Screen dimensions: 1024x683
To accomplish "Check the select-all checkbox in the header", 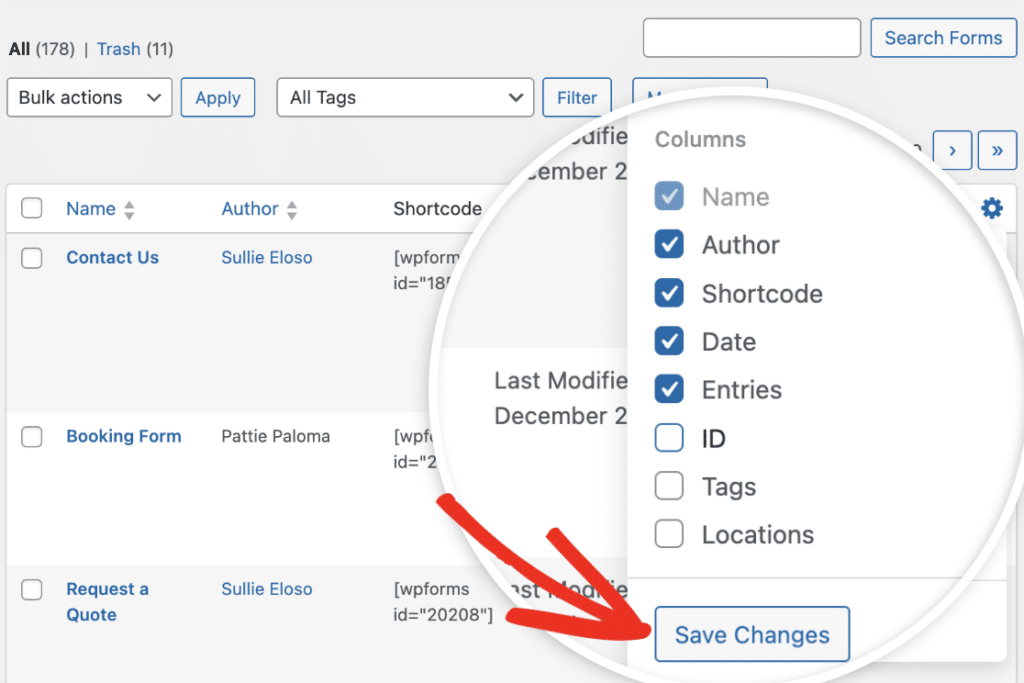I will pos(31,208).
